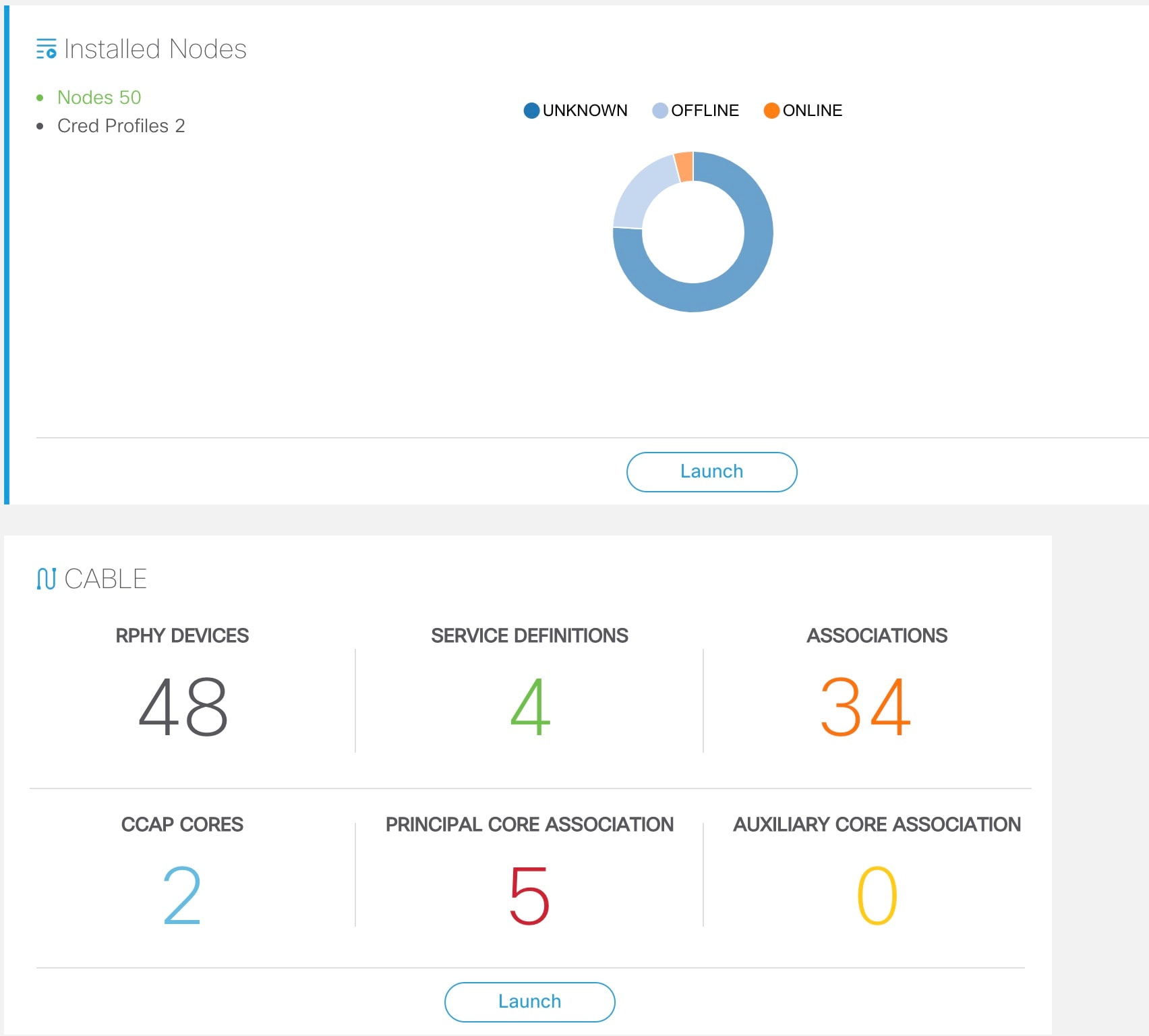Click the SERVICE DEFINITIONS label
The height and width of the screenshot is (1036, 1149).
coord(529,635)
